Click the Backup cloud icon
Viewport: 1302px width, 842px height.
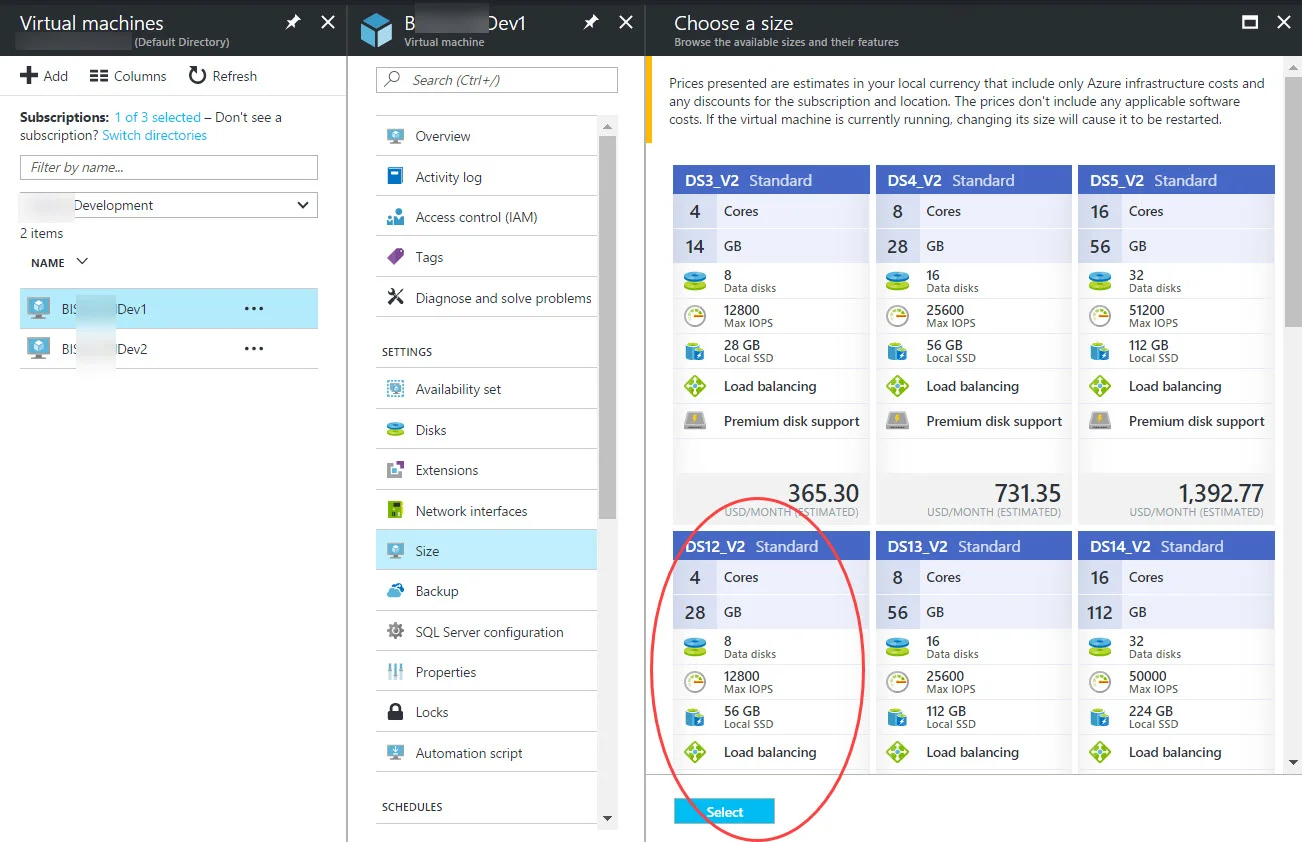[396, 591]
